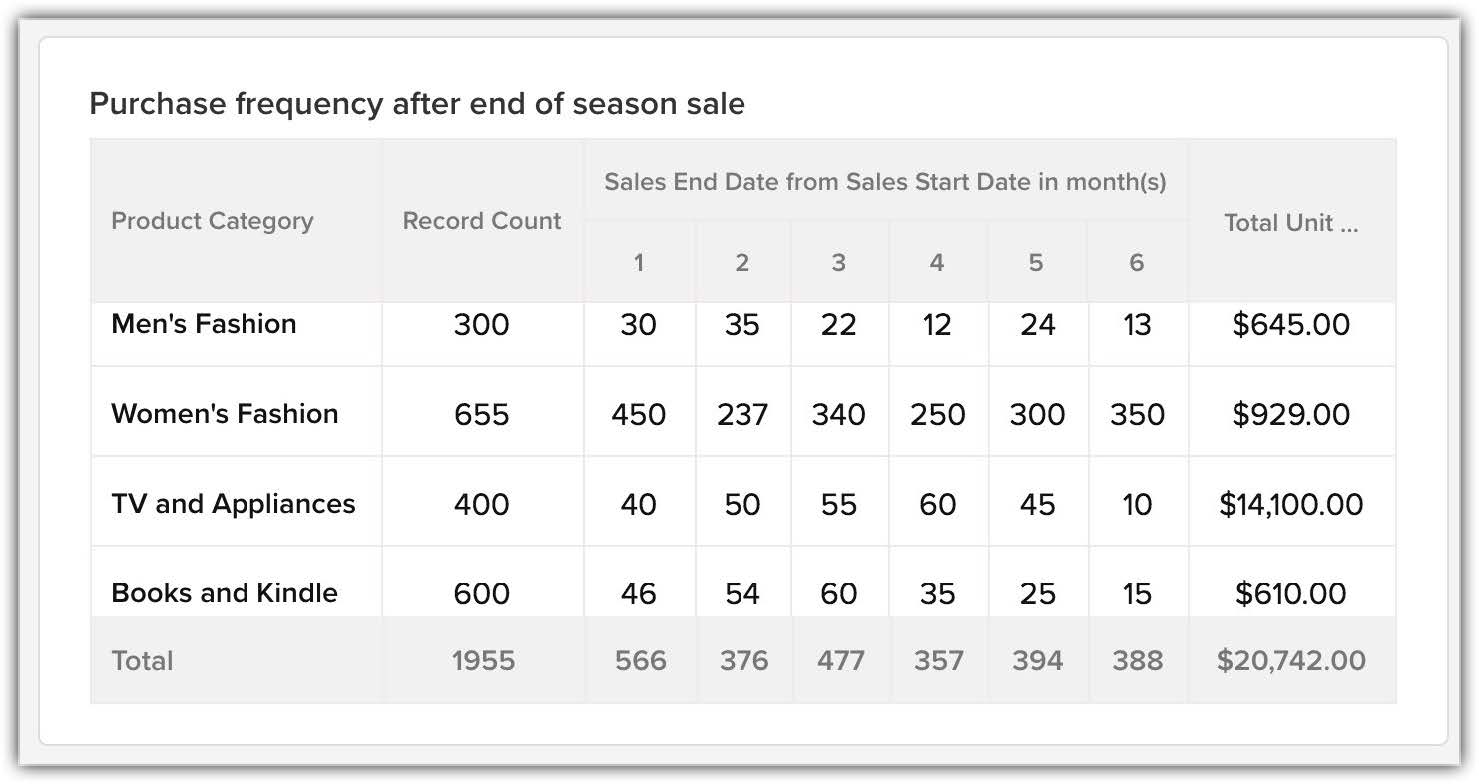Screen dimensions: 1479x784
Task: Click month 3 column header
Action: [x=838, y=263]
